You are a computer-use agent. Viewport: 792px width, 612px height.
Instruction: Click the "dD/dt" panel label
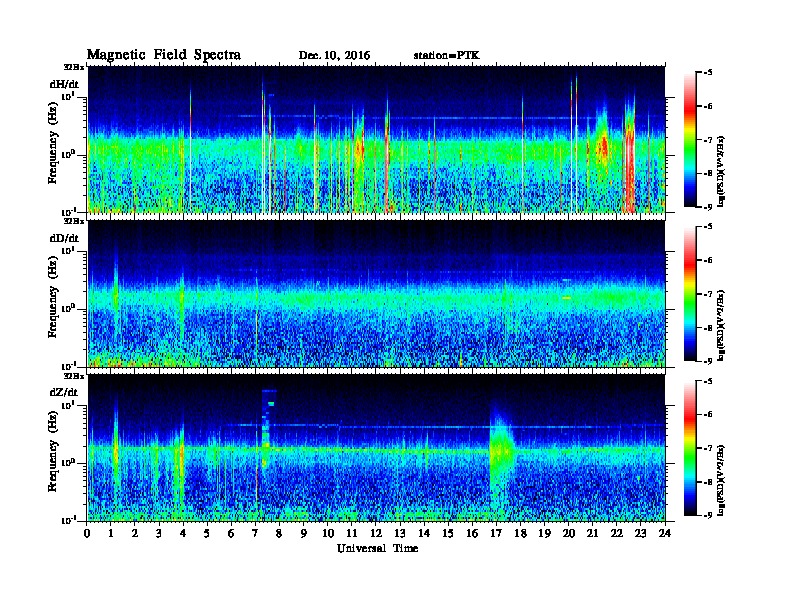click(x=64, y=238)
